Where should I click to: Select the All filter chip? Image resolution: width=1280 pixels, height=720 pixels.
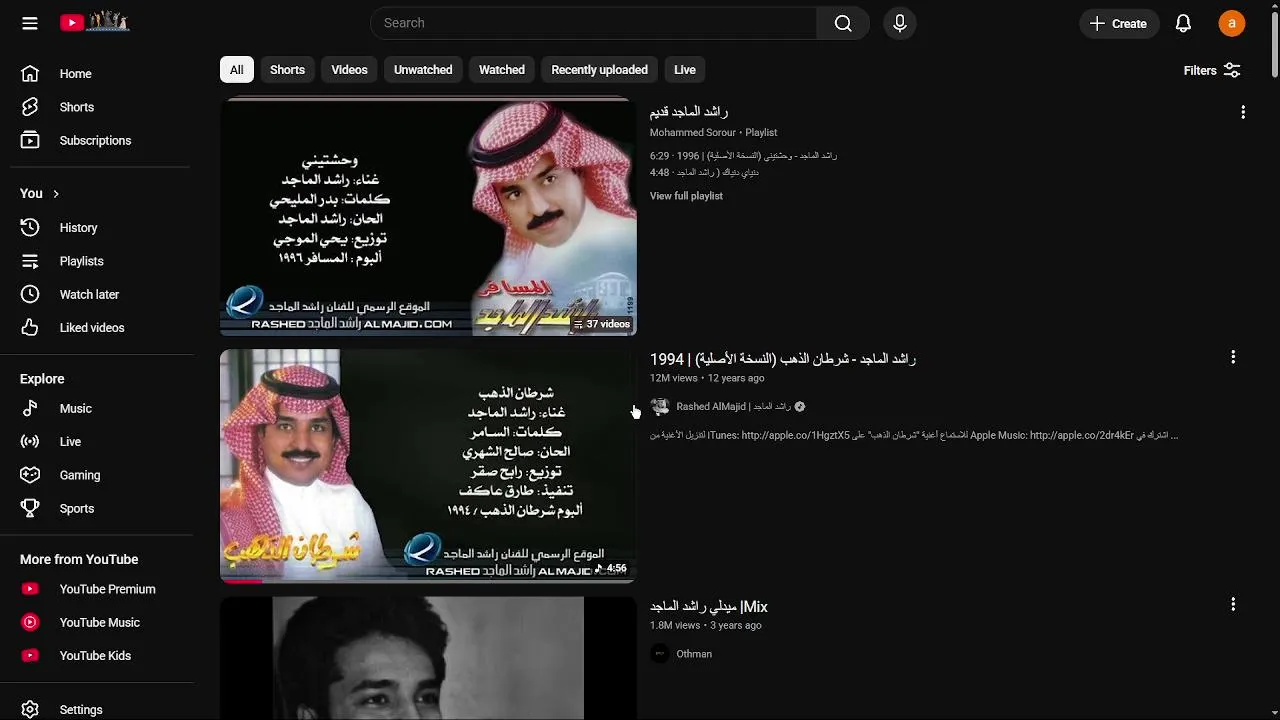pos(236,69)
